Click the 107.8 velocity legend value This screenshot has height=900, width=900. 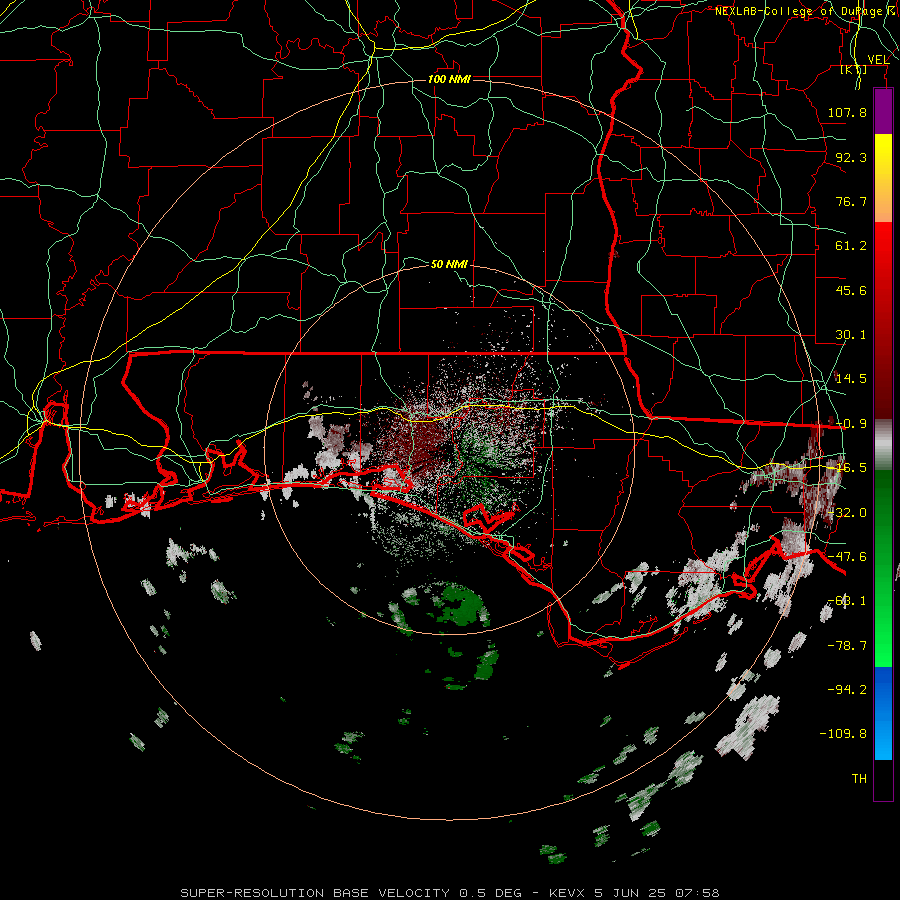(x=847, y=112)
